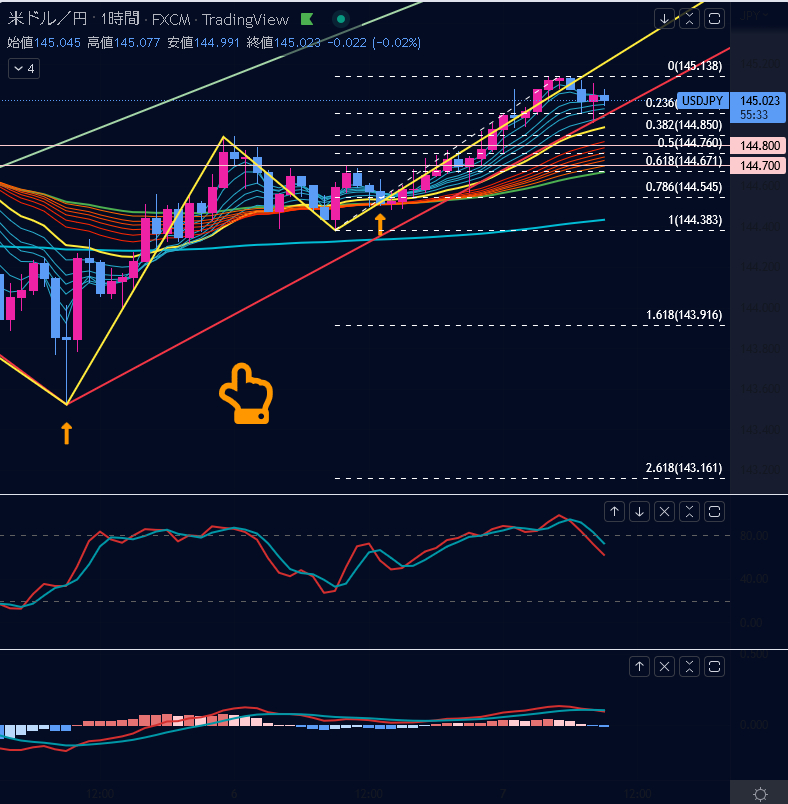This screenshot has height=804, width=788.
Task: Click date label 6 on time axis
Action: 234,794
